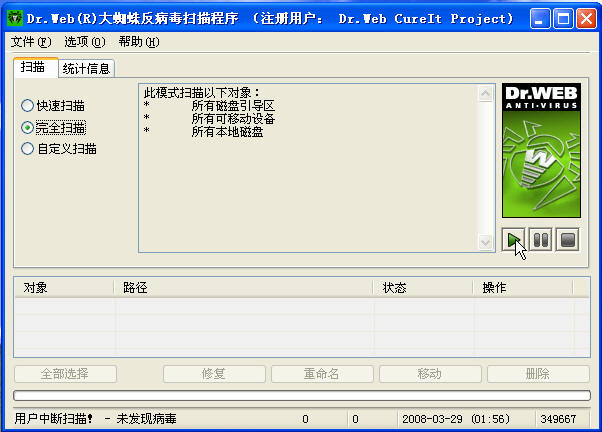Sort by the 对象 column header
Image resolution: width=602 pixels, height=432 pixels.
click(x=64, y=288)
